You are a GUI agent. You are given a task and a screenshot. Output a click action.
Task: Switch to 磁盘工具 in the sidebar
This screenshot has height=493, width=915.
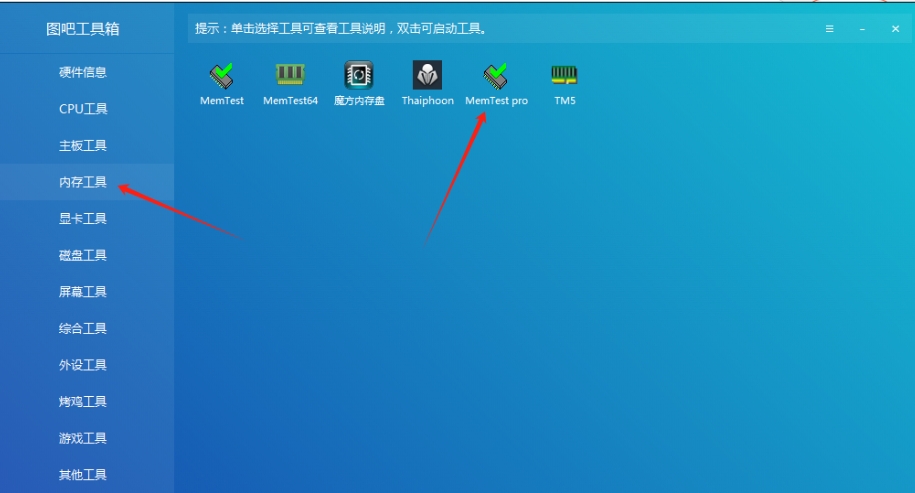[83, 255]
